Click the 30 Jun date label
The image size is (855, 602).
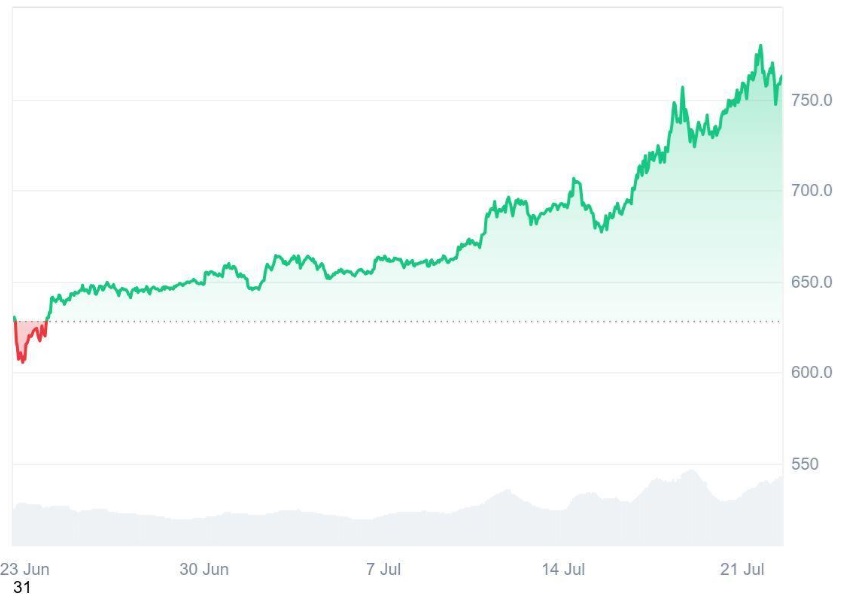click(204, 568)
